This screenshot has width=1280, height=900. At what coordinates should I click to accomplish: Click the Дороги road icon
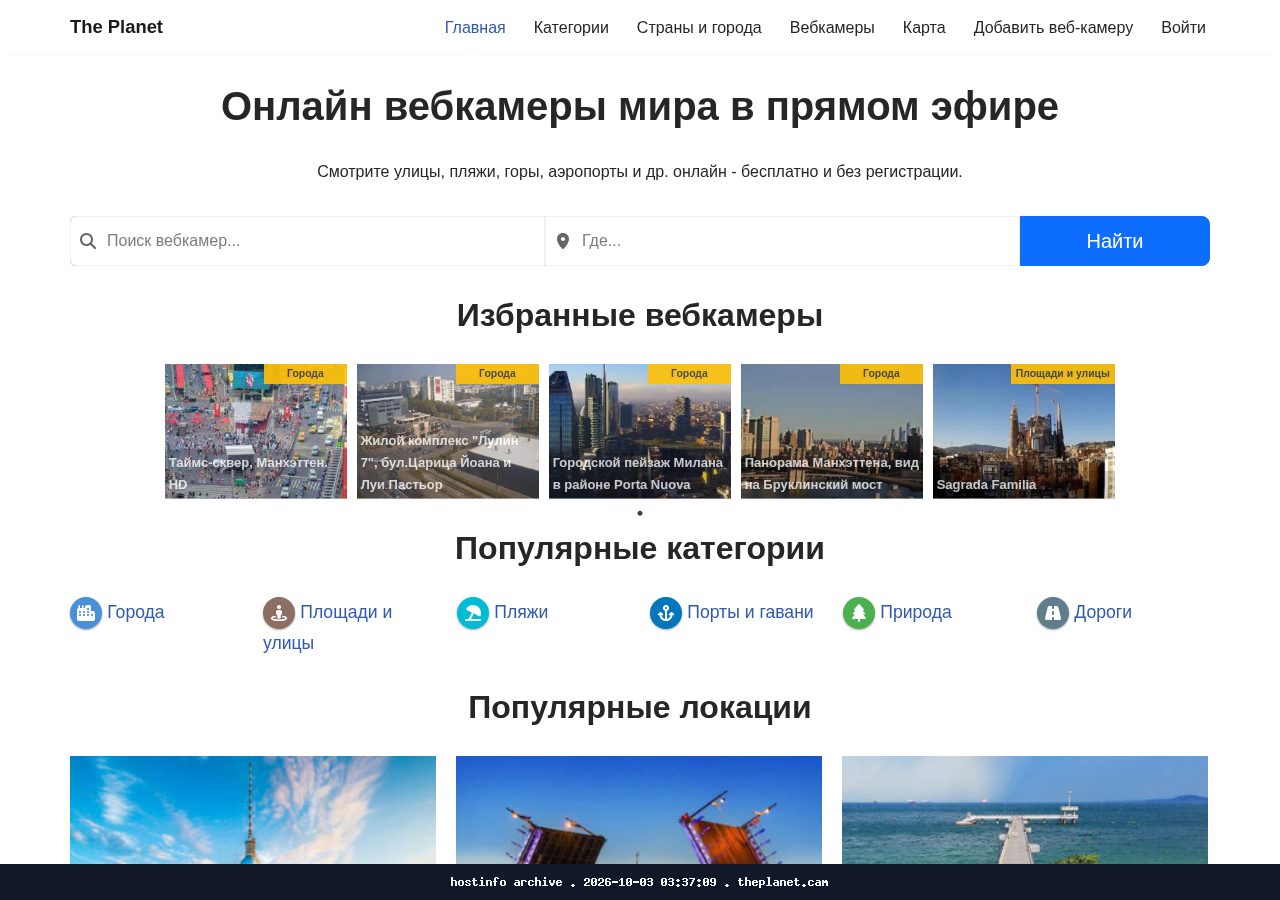pos(1053,613)
